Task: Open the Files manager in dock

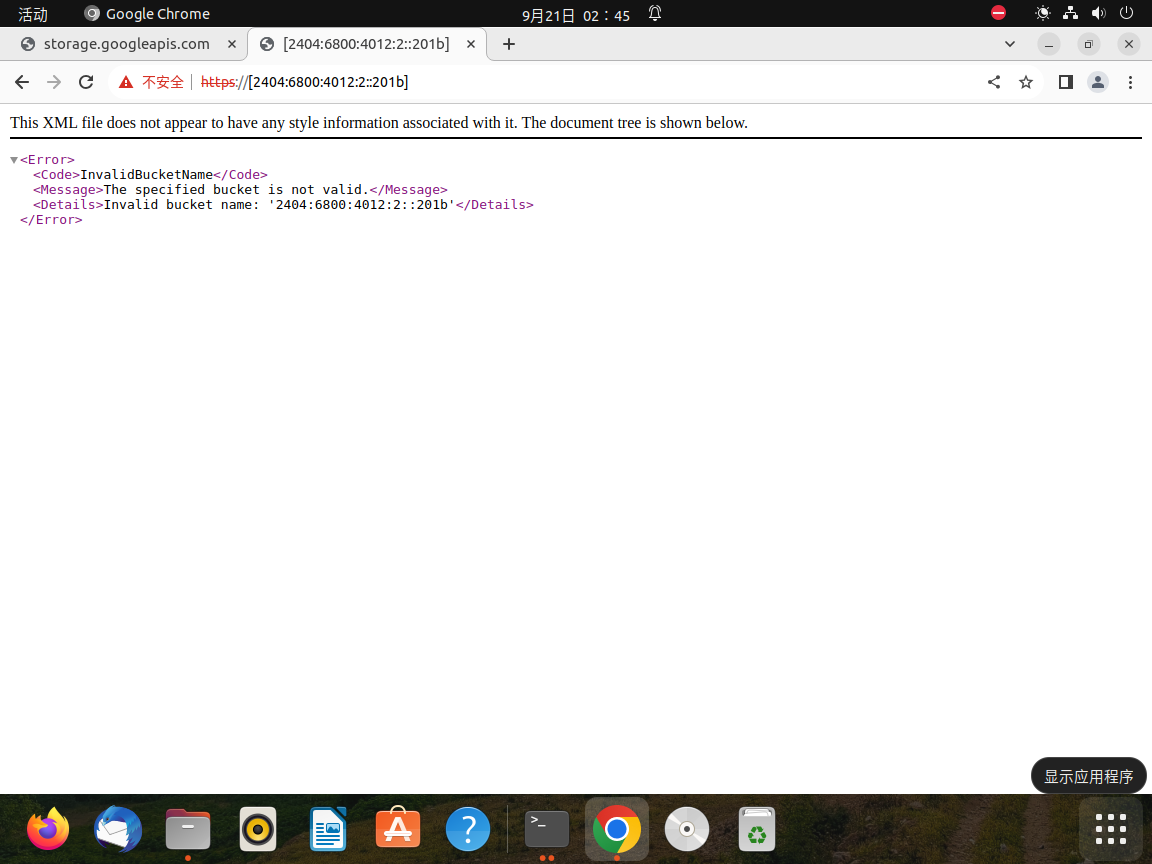Action: click(x=188, y=829)
